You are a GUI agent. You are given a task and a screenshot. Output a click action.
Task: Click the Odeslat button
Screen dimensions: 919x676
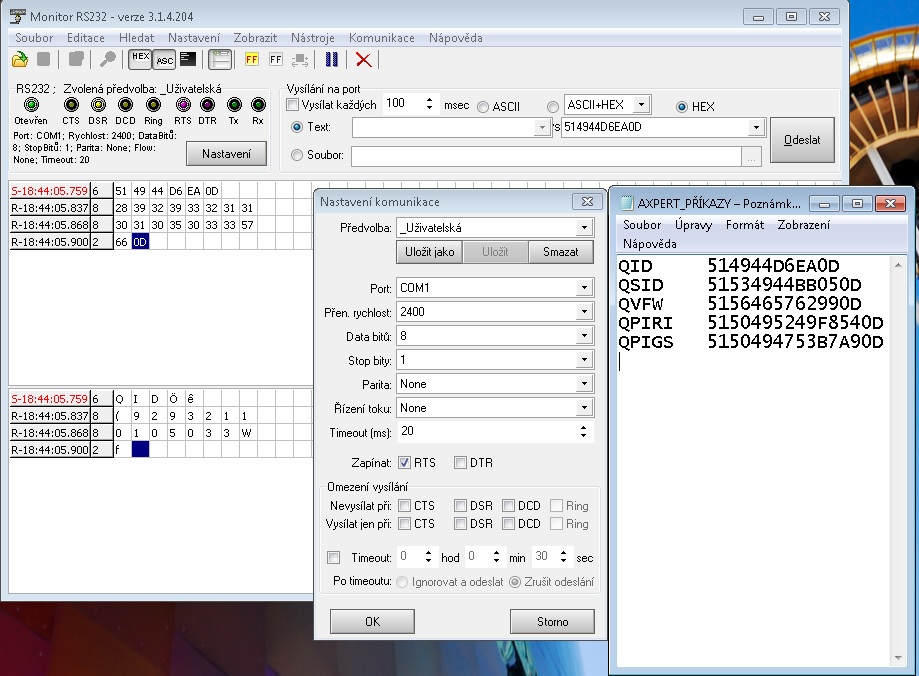802,141
